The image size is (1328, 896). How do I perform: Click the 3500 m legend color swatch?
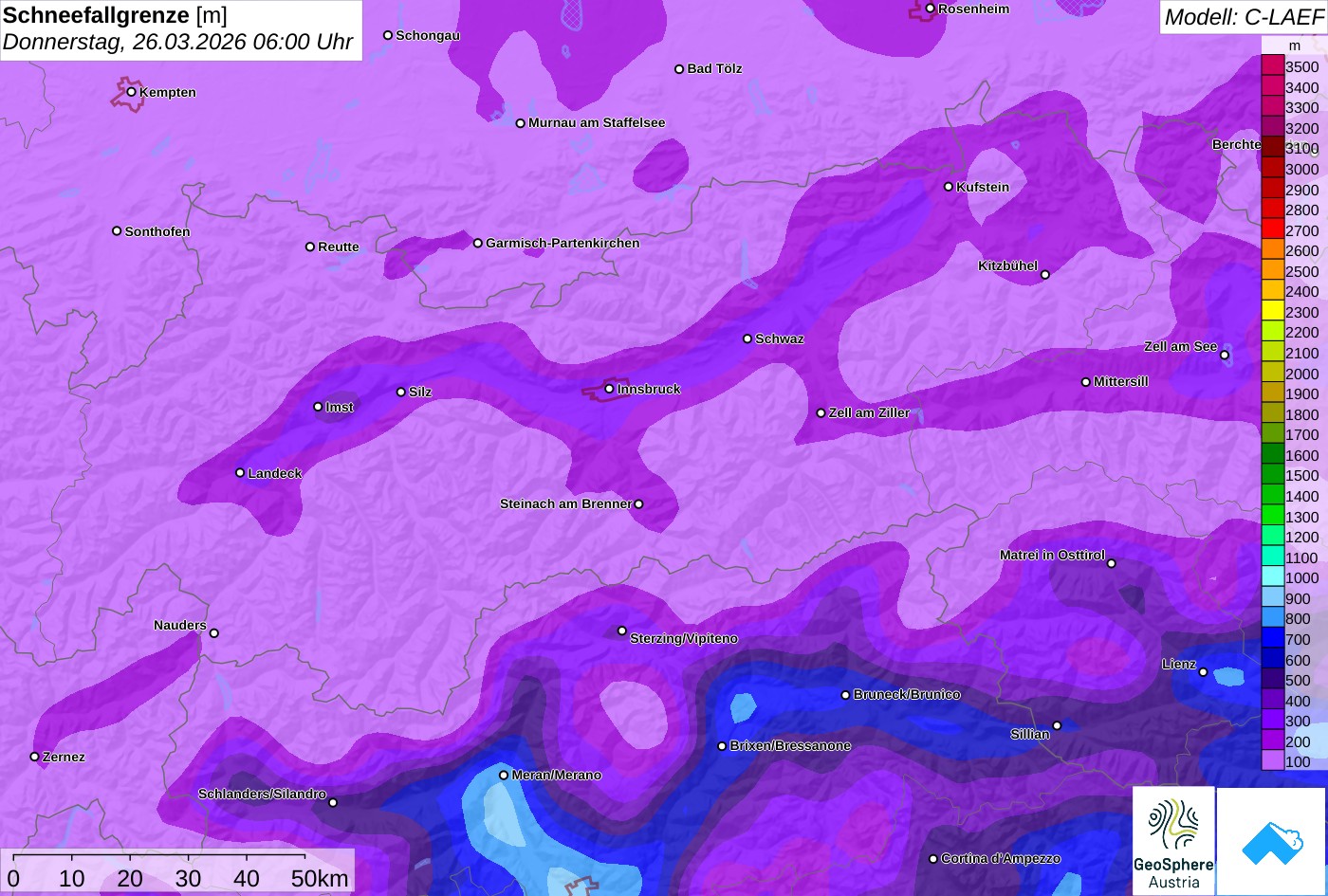point(1272,66)
